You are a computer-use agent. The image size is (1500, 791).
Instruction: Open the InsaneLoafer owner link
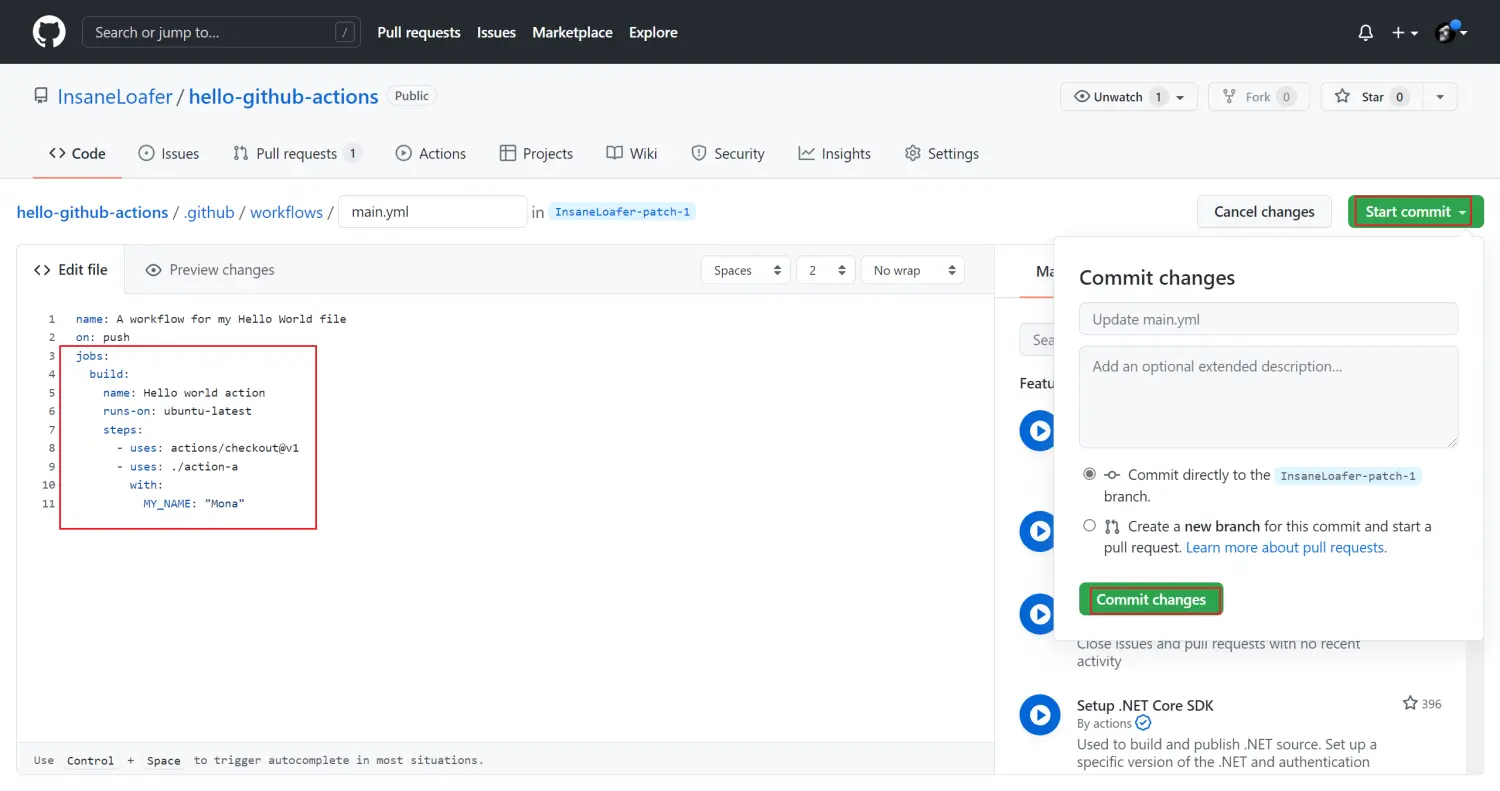[115, 97]
